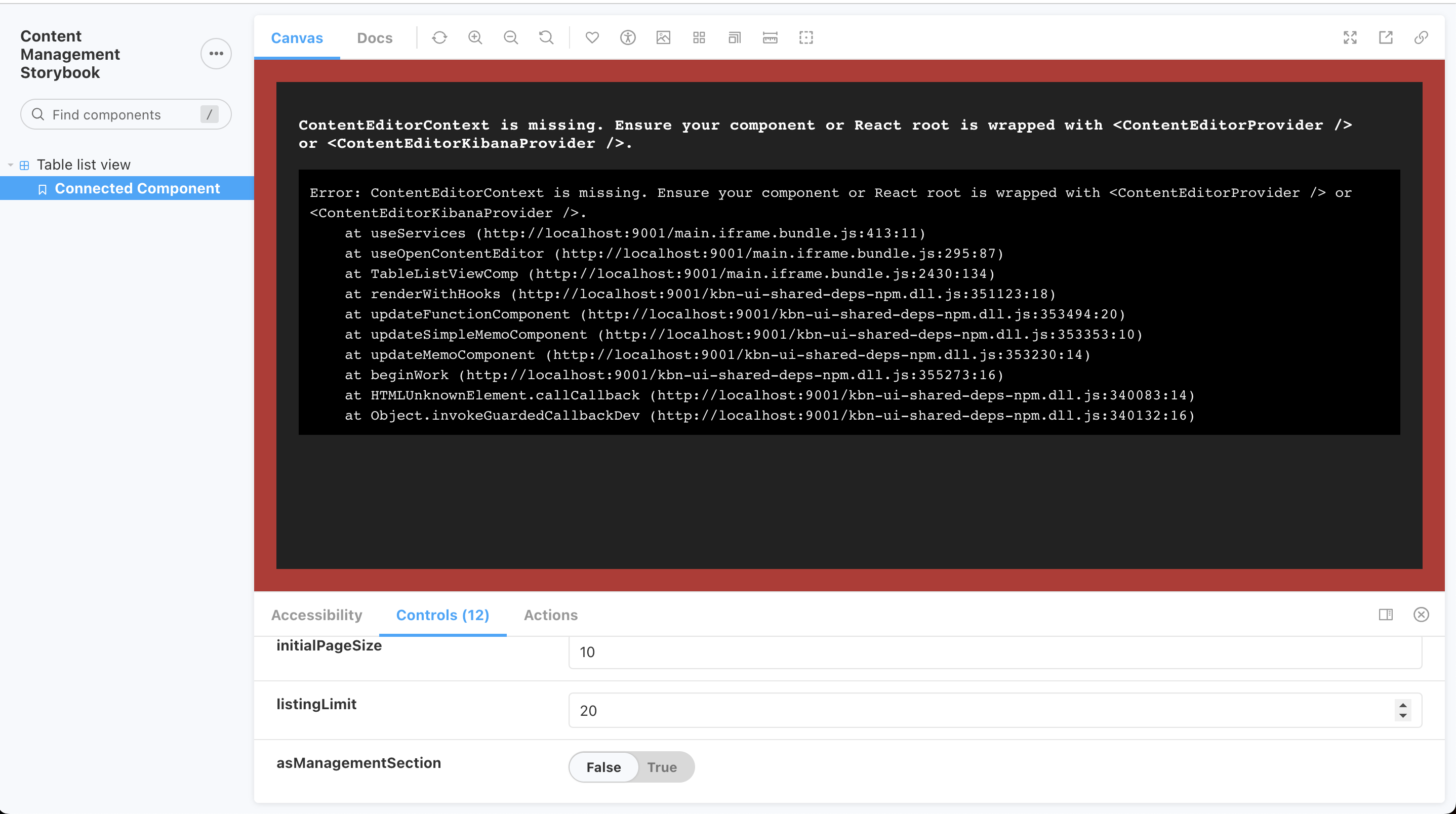Change canvas background image icon

[x=663, y=38]
